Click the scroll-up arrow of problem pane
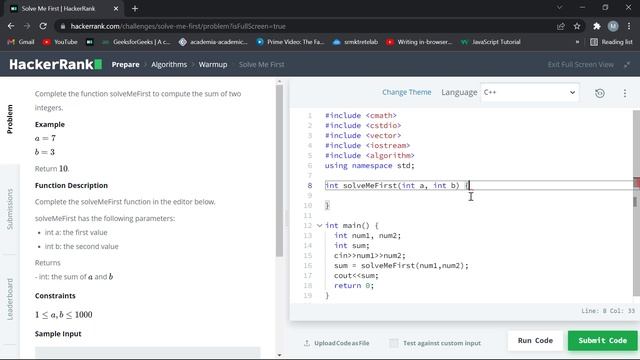This screenshot has height=360, width=640. click(279, 82)
